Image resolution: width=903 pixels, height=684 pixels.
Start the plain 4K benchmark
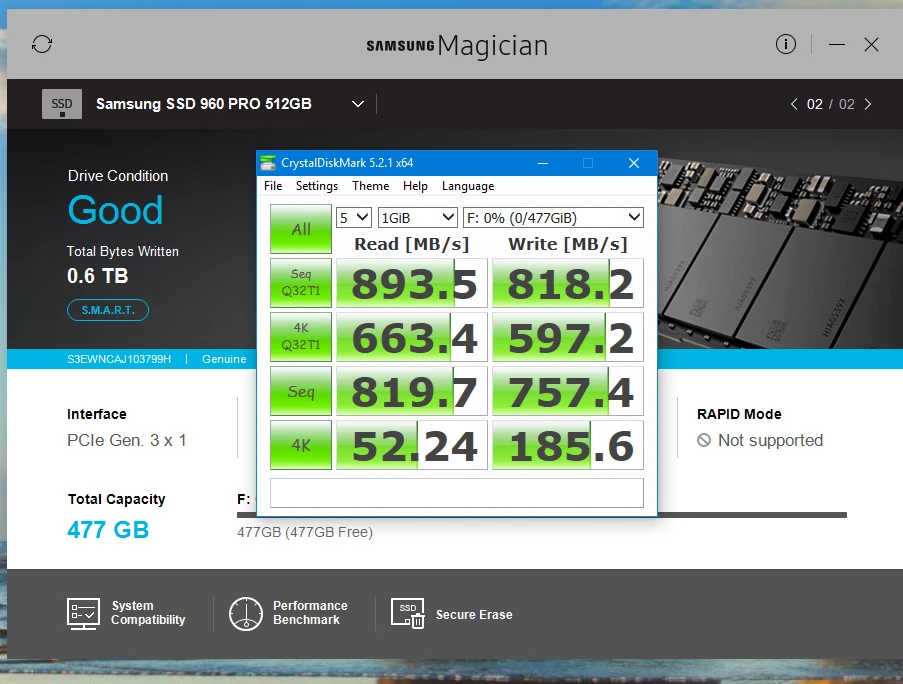click(301, 445)
